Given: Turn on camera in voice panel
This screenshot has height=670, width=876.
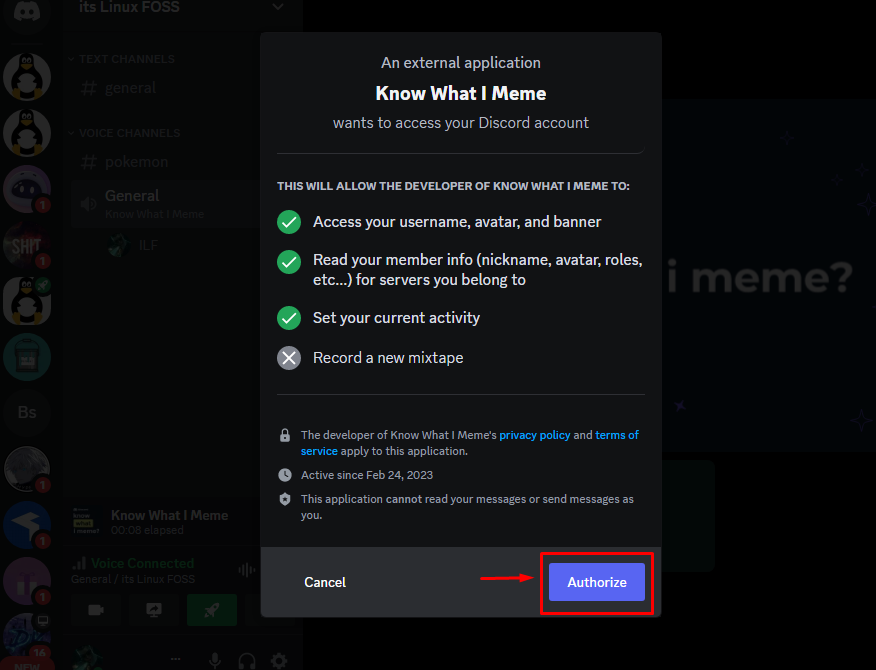Looking at the screenshot, I should point(96,610).
